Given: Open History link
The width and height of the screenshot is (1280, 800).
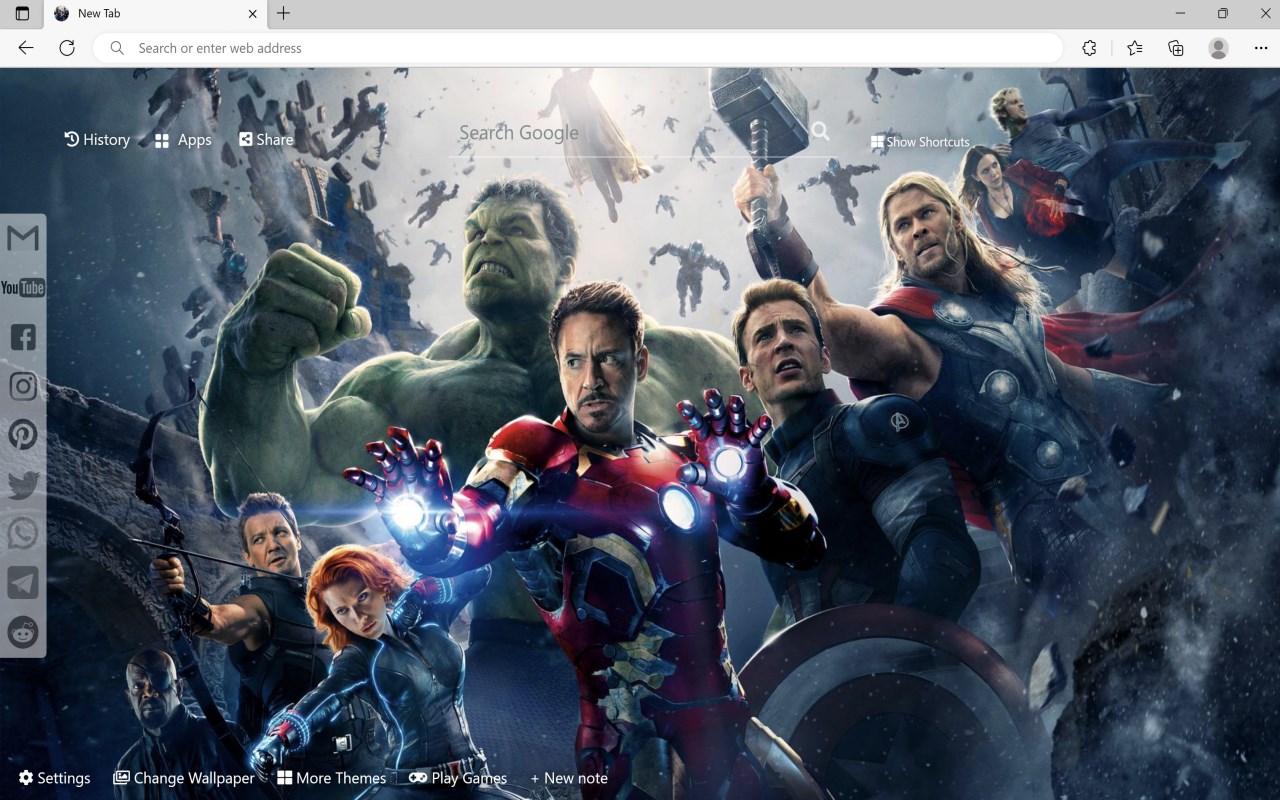Looking at the screenshot, I should pyautogui.click(x=97, y=140).
